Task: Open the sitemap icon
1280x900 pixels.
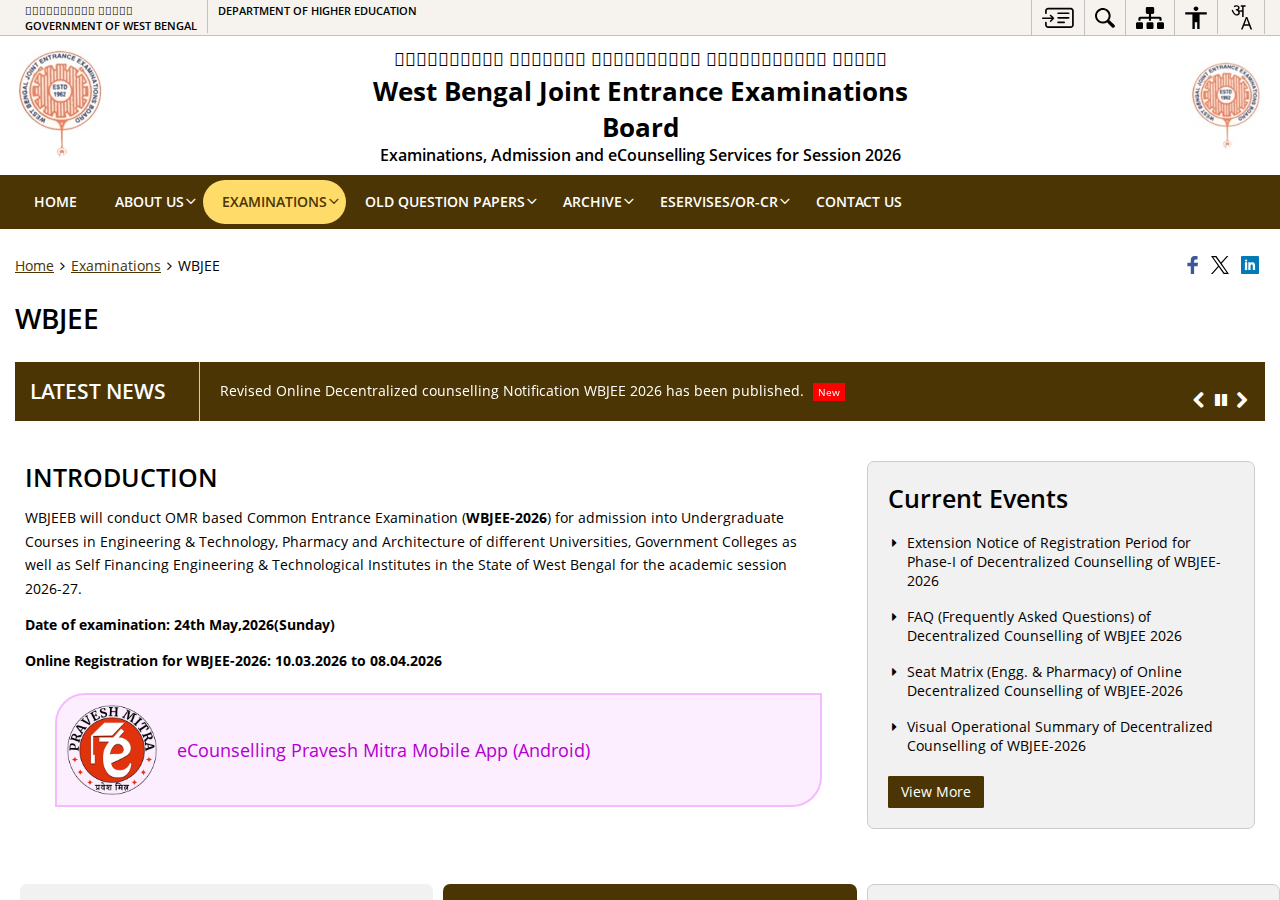Action: pyautogui.click(x=1150, y=17)
